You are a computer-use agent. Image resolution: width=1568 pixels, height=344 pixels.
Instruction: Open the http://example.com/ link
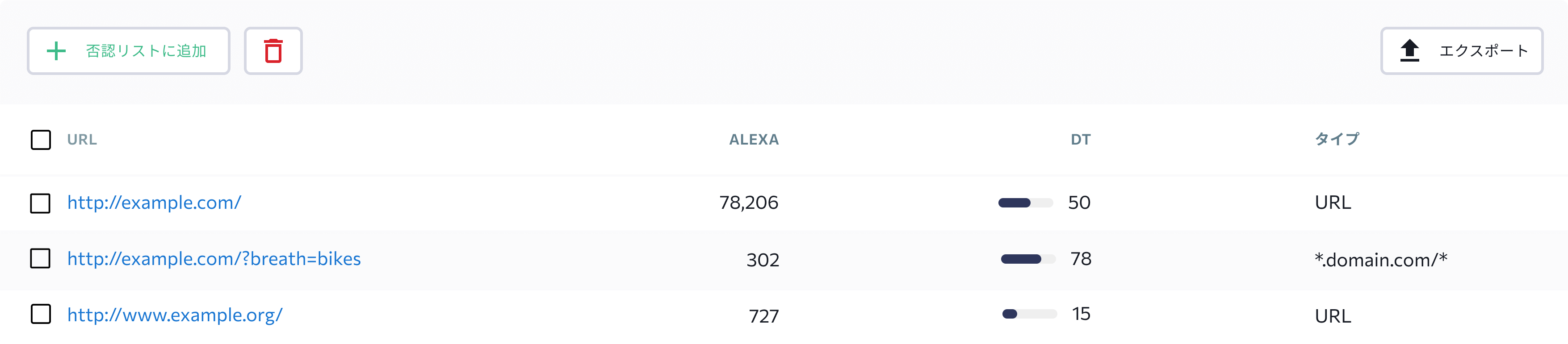click(x=154, y=203)
